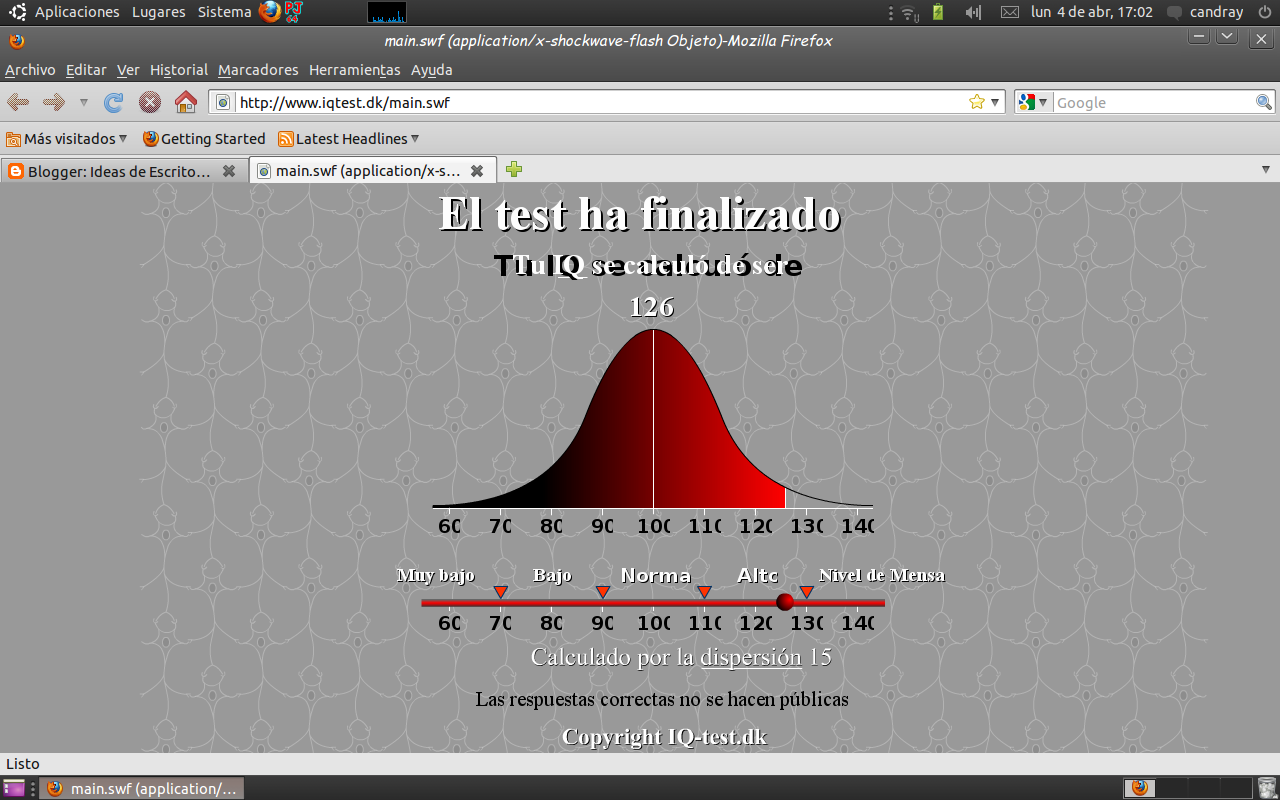Expand the Más visitados bookmarks dropdown

tap(67, 138)
